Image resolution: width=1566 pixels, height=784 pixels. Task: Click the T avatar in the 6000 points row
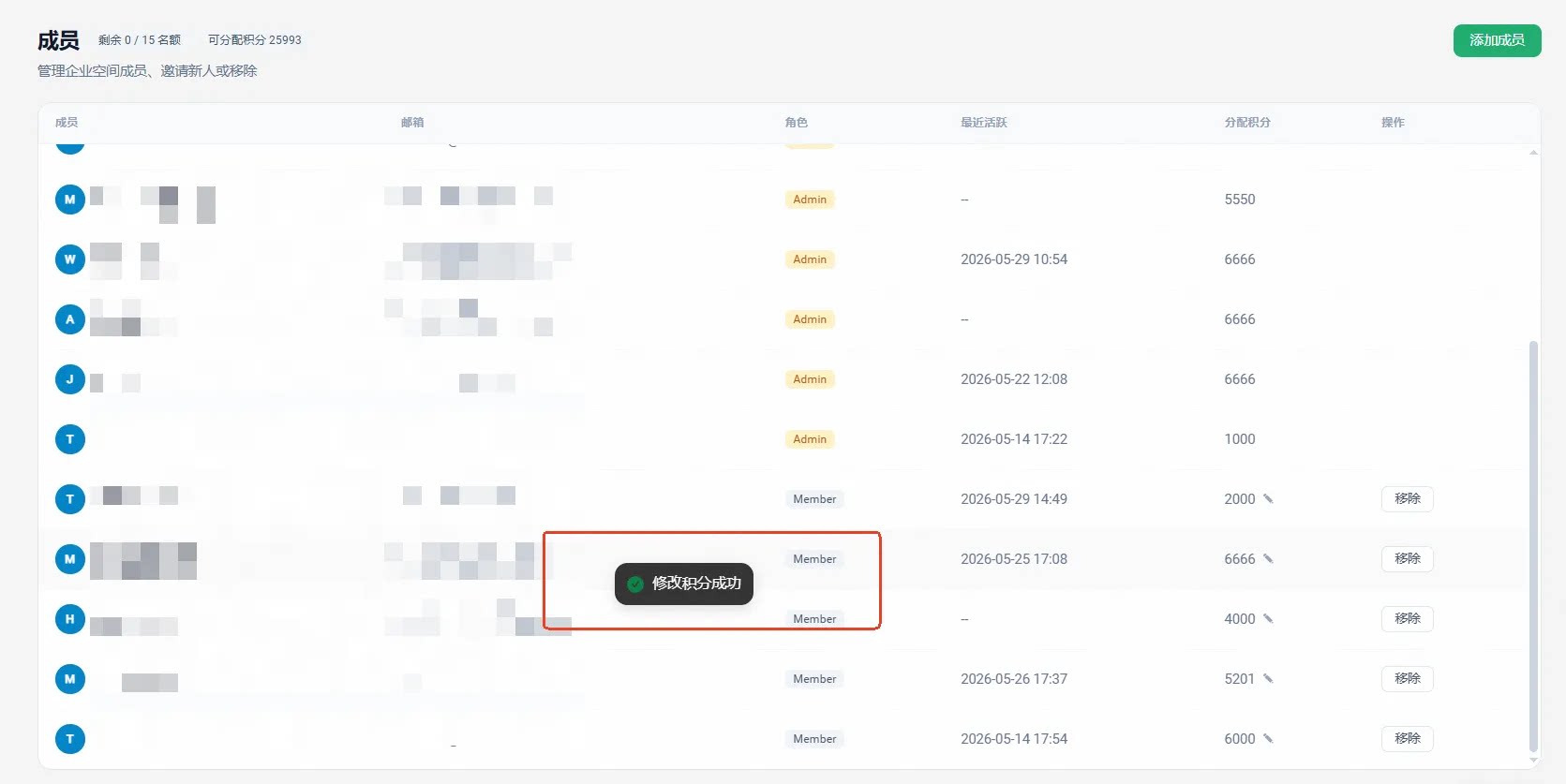tap(70, 739)
